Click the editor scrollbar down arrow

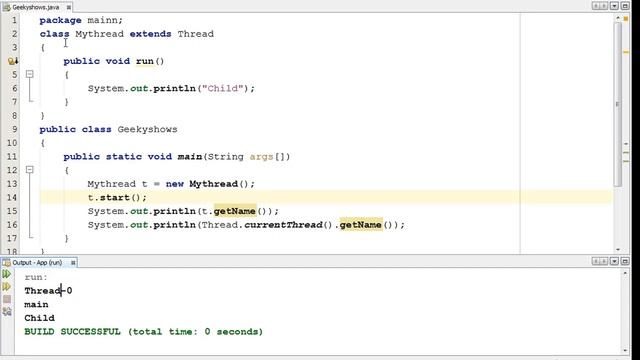(x=618, y=249)
